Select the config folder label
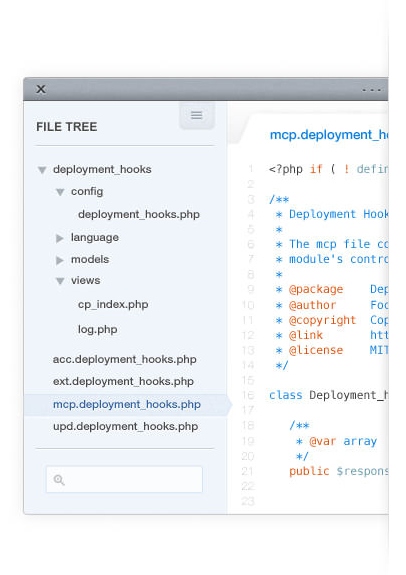The image size is (406, 575). pyautogui.click(x=87, y=191)
